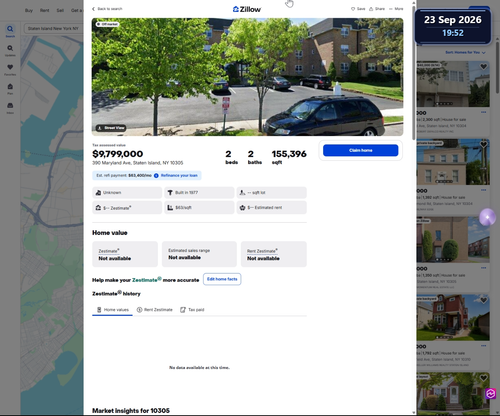Open Street View on the photo
500x416 pixels.
click(111, 128)
